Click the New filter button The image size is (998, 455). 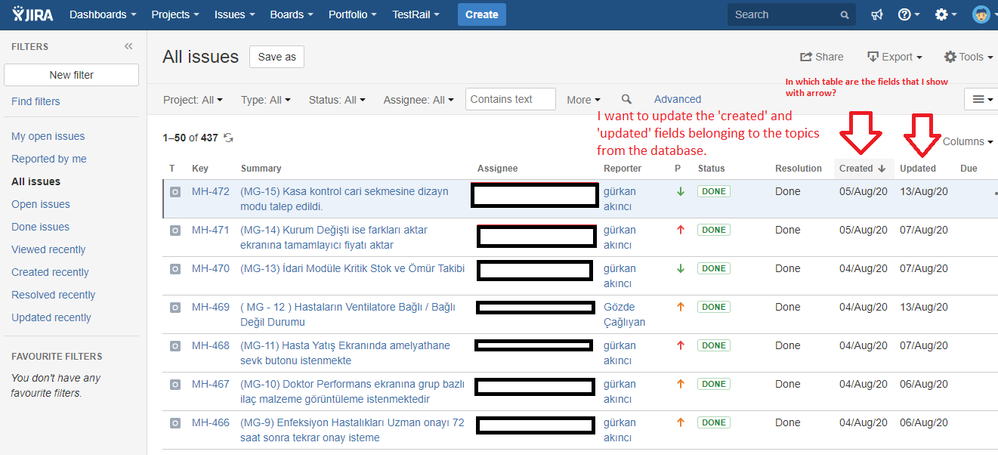[71, 75]
